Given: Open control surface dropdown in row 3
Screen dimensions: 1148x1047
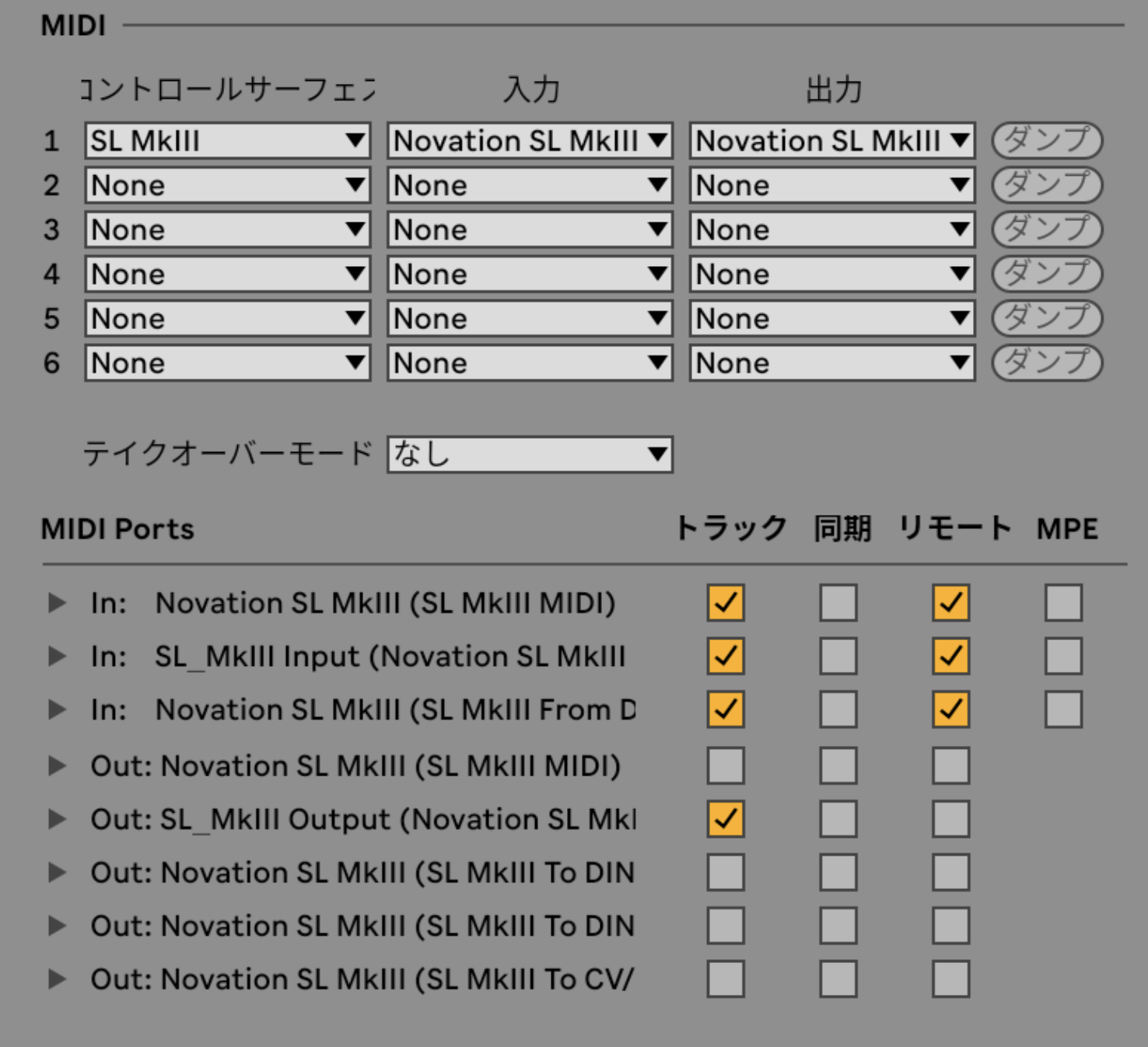Looking at the screenshot, I should (227, 230).
